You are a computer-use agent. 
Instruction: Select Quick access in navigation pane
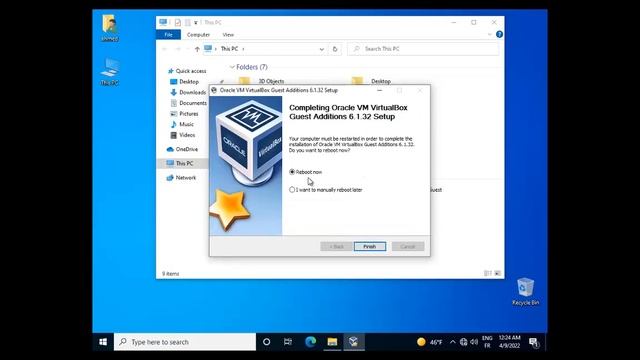[x=187, y=71]
